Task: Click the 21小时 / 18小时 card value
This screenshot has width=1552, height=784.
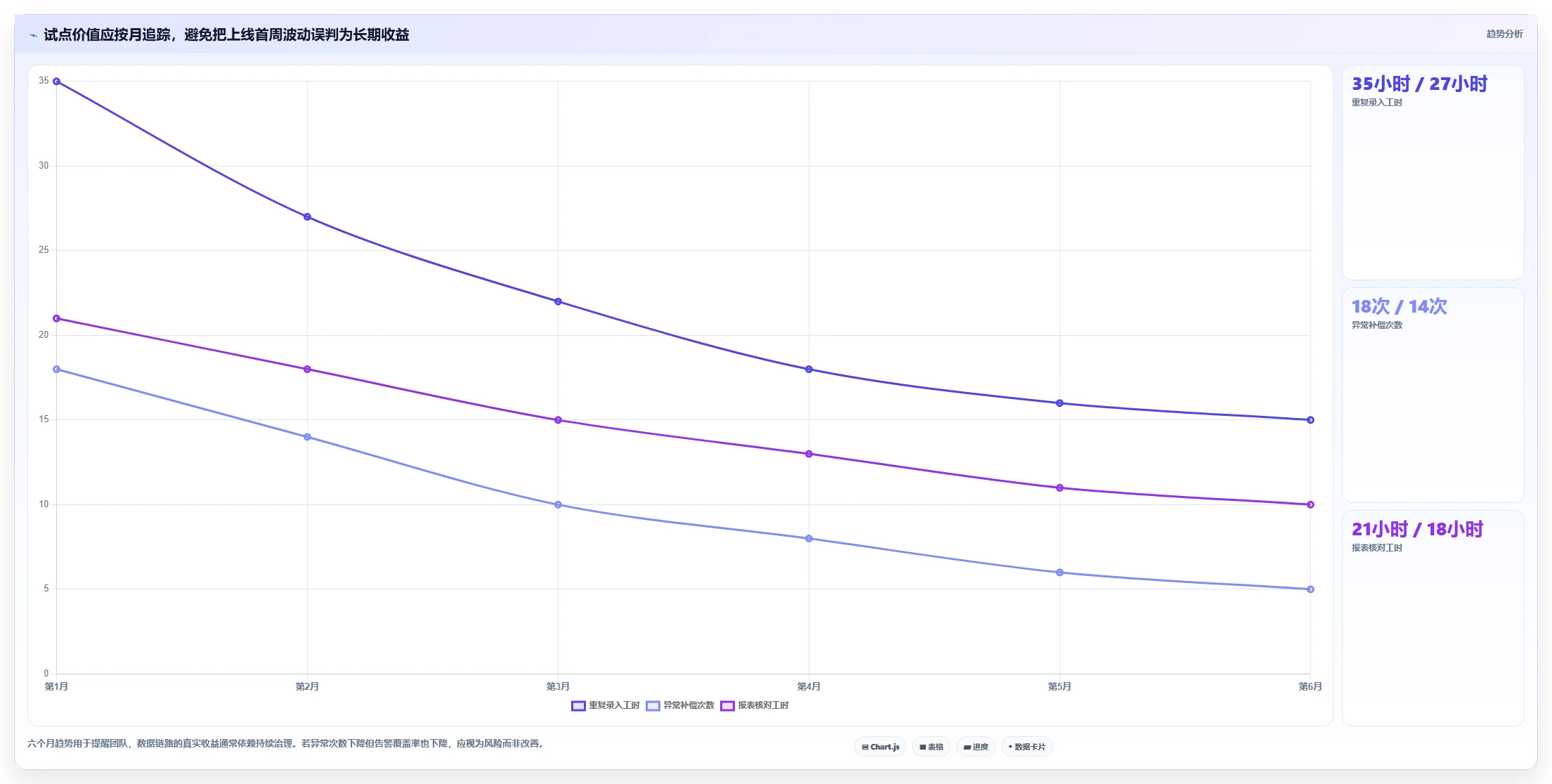Action: (x=1417, y=530)
